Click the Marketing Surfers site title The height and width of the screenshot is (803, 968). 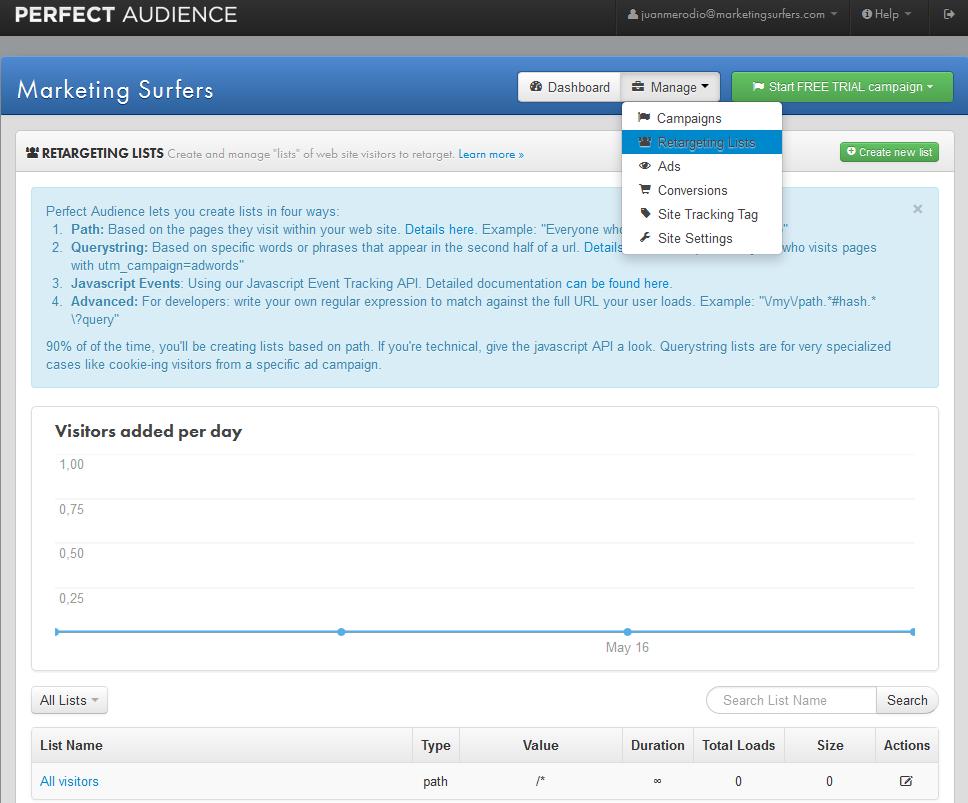(x=115, y=90)
